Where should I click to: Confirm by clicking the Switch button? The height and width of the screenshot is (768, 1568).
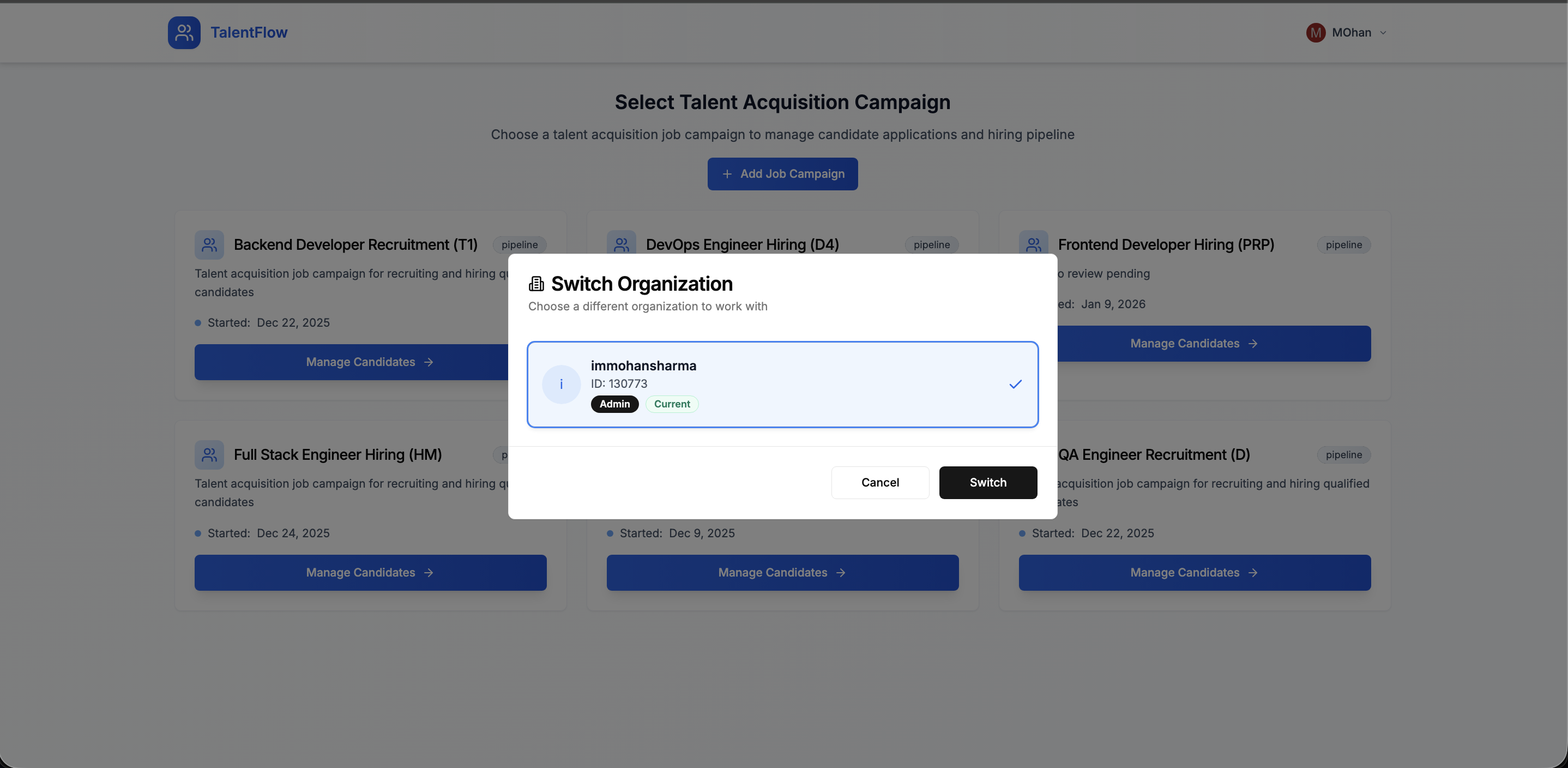987,482
